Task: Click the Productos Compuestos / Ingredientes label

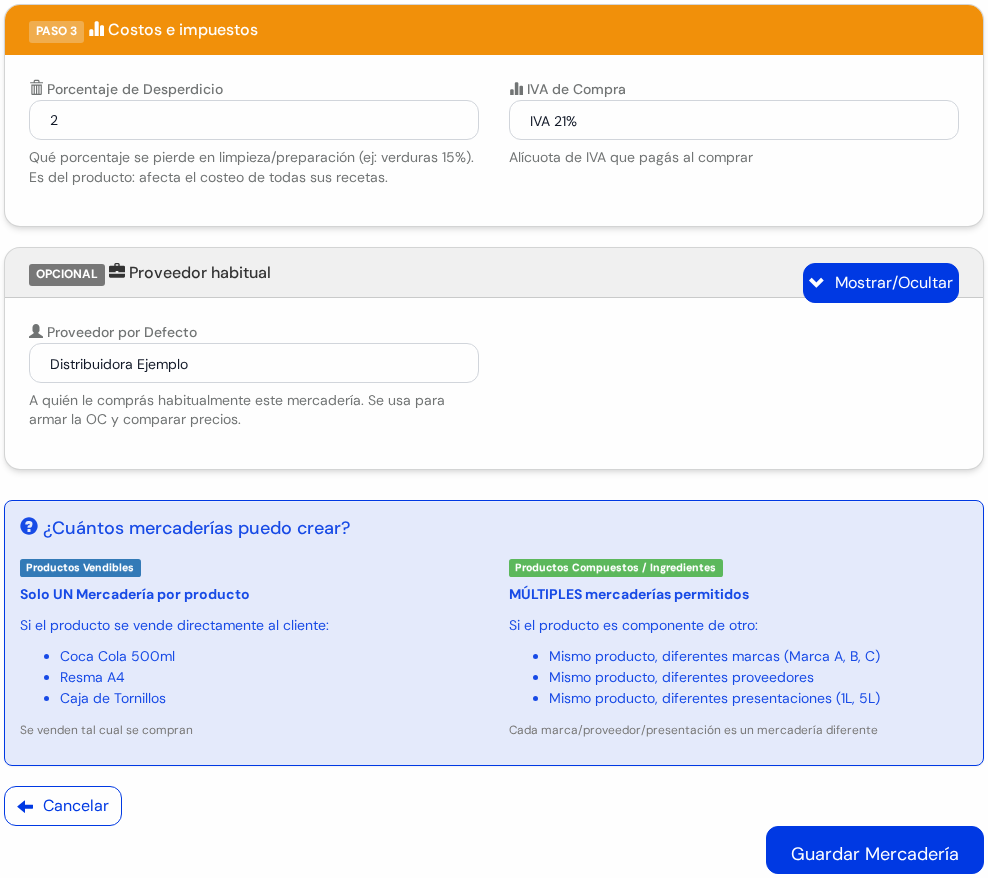Action: [616, 567]
